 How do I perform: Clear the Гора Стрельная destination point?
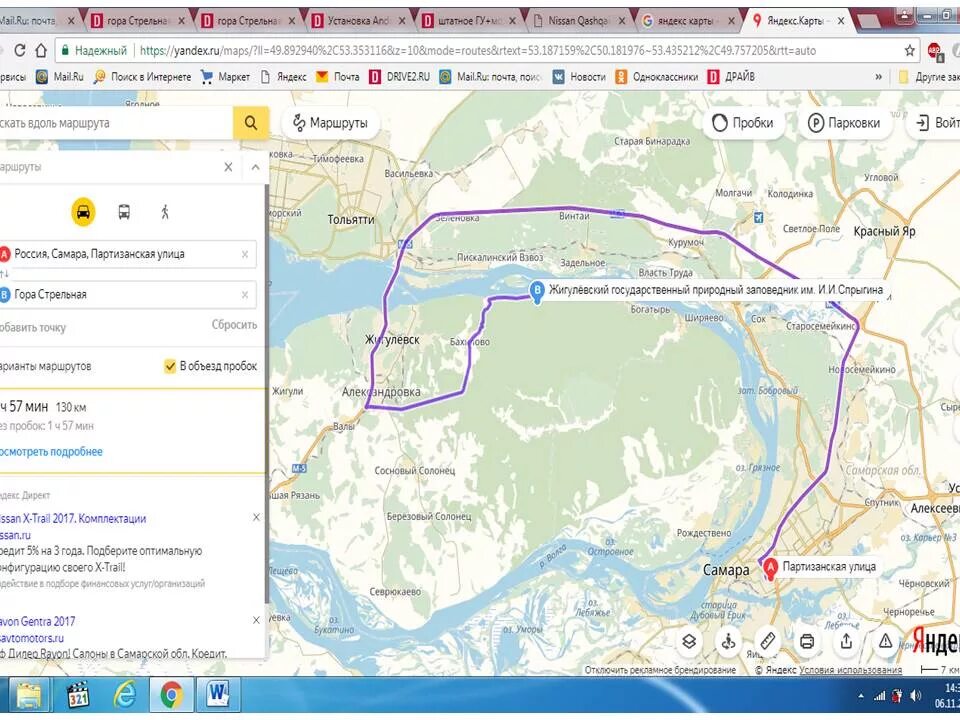click(x=245, y=294)
